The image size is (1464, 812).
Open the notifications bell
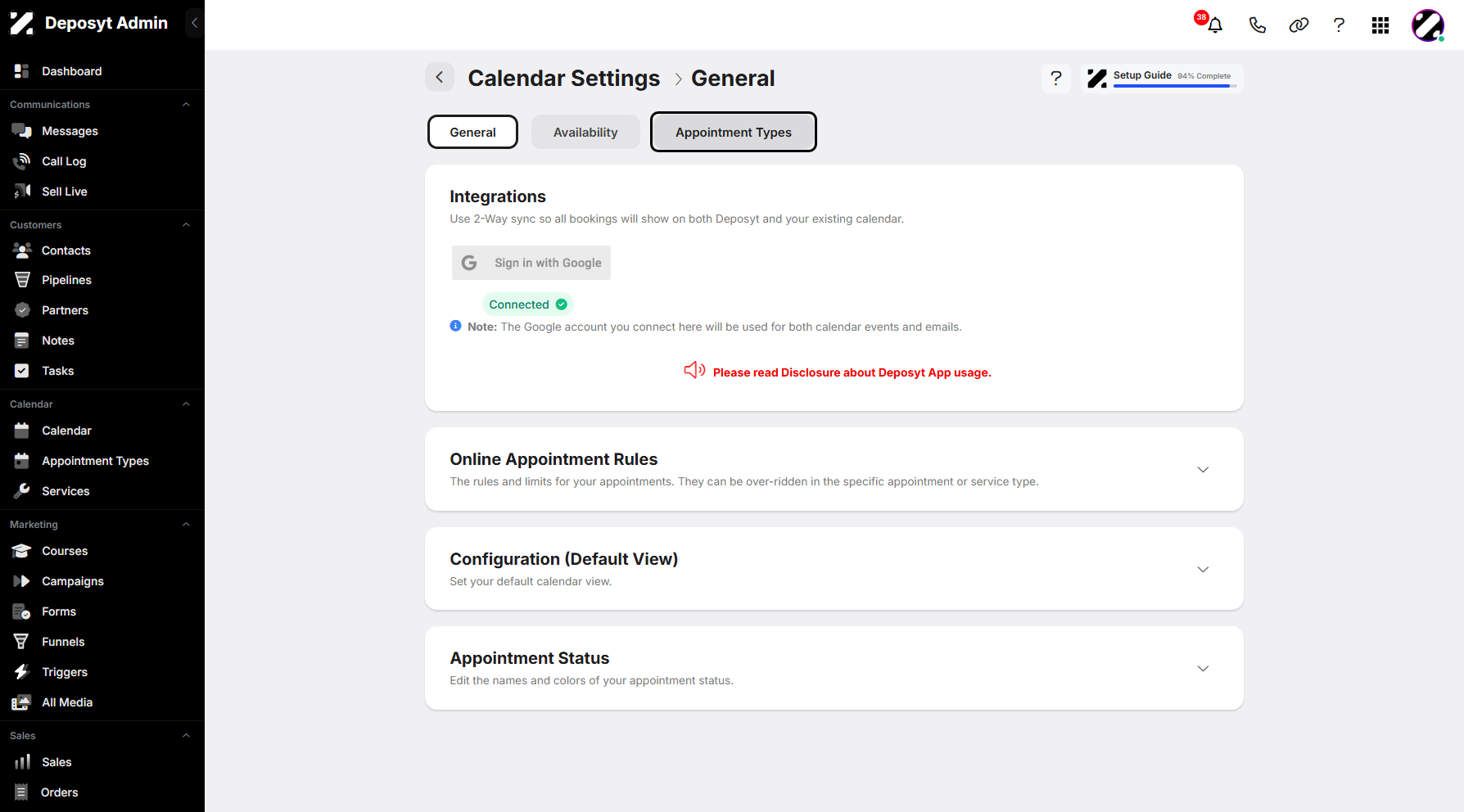coord(1215,25)
